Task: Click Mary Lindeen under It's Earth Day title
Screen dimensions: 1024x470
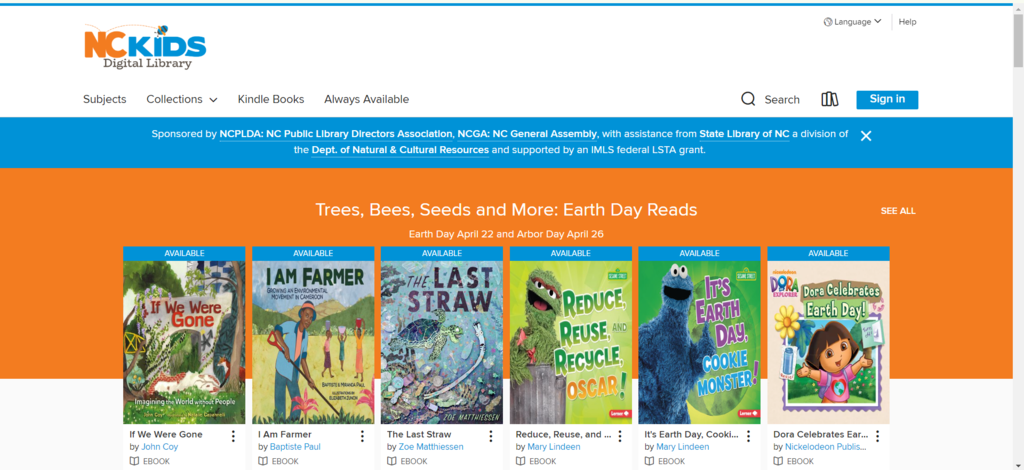Action: click(682, 447)
